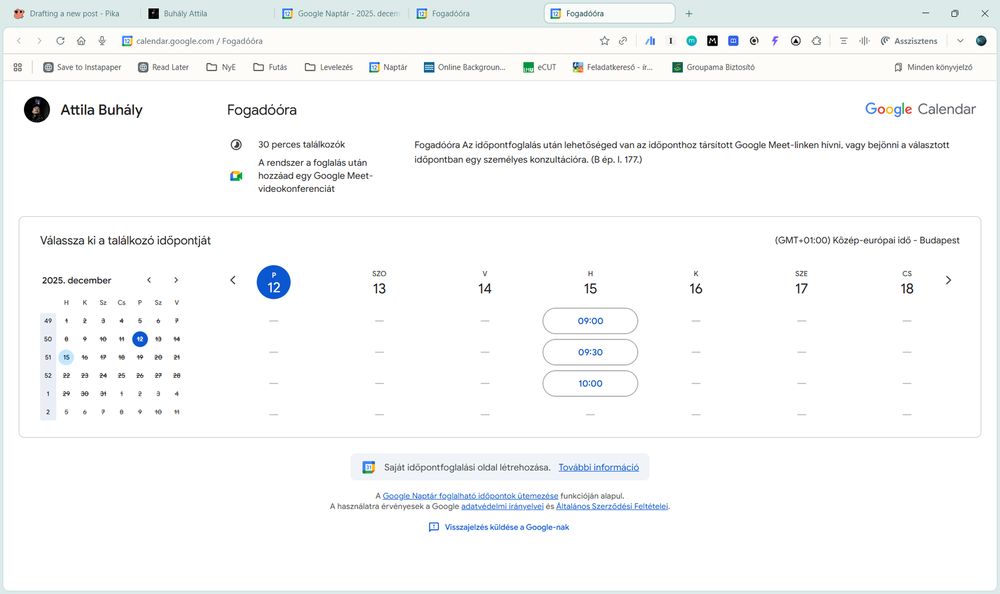Open the black 'M' extension icon
The height and width of the screenshot is (594, 1000).
(712, 41)
